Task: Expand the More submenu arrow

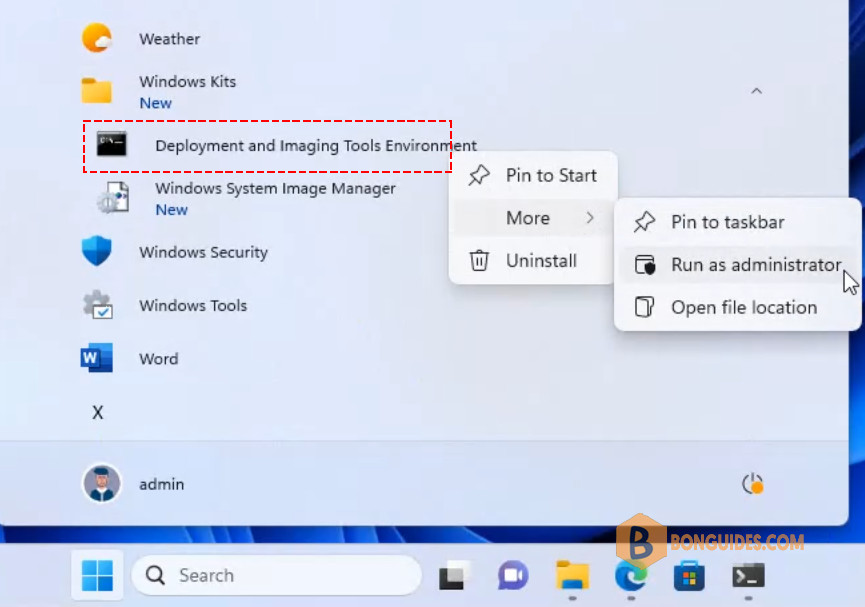Action: click(590, 217)
